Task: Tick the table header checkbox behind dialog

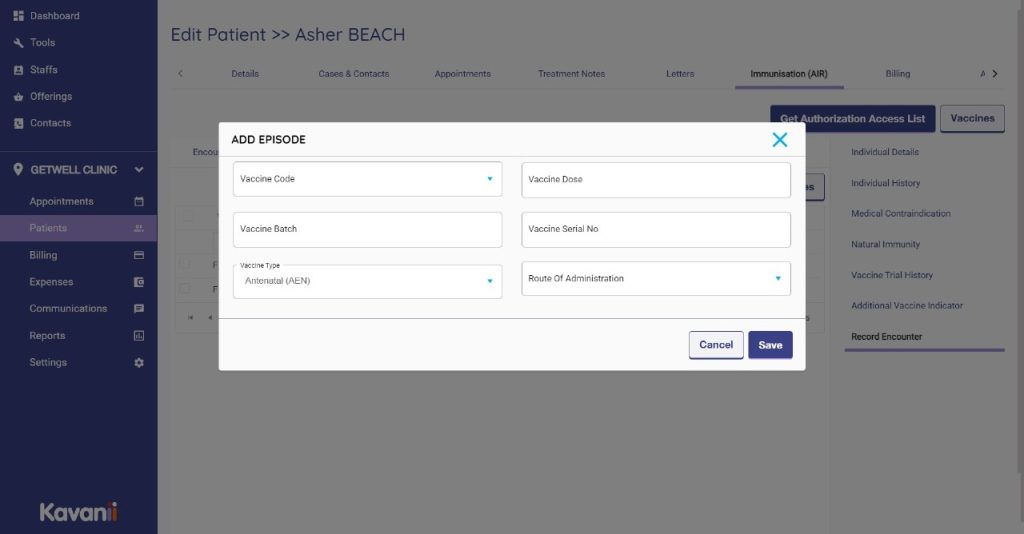Action: (x=187, y=216)
